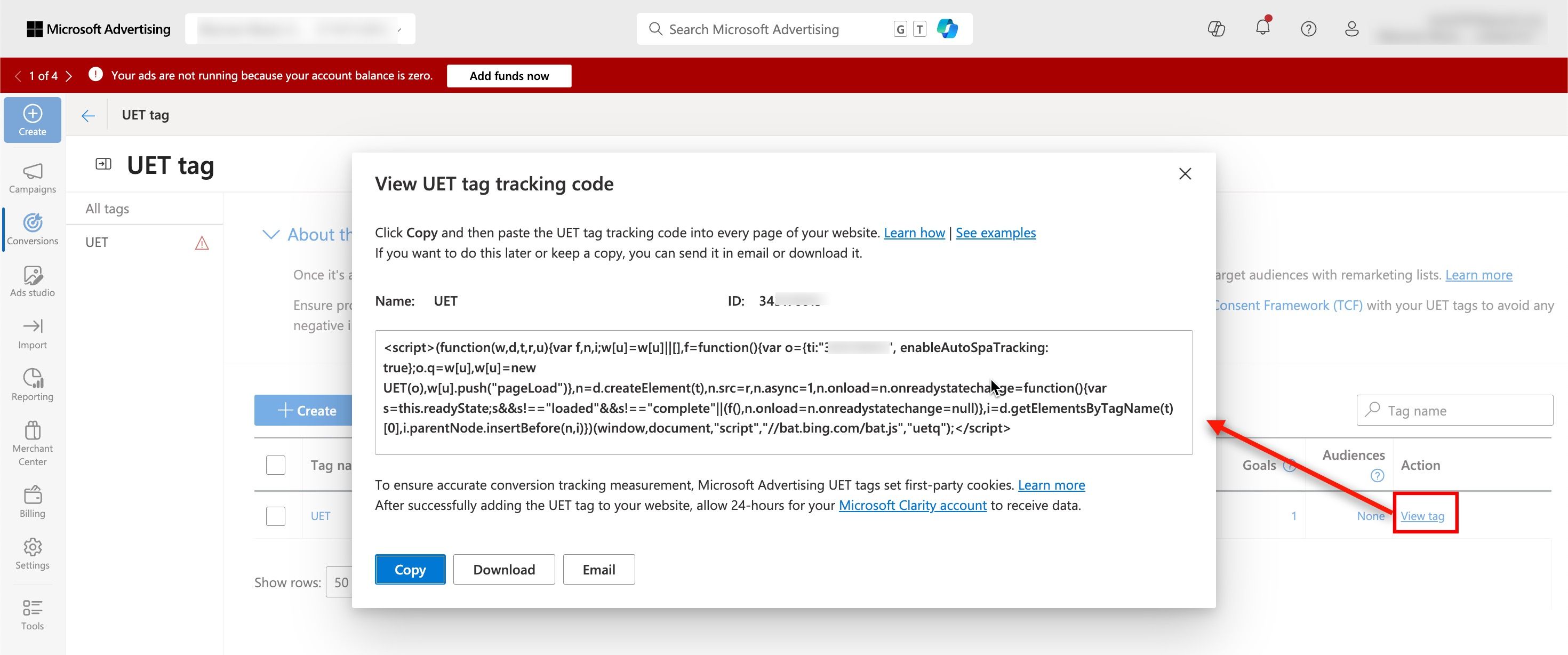Open Learn more link about first-party cookies
The height and width of the screenshot is (655, 1568).
[x=1051, y=485]
